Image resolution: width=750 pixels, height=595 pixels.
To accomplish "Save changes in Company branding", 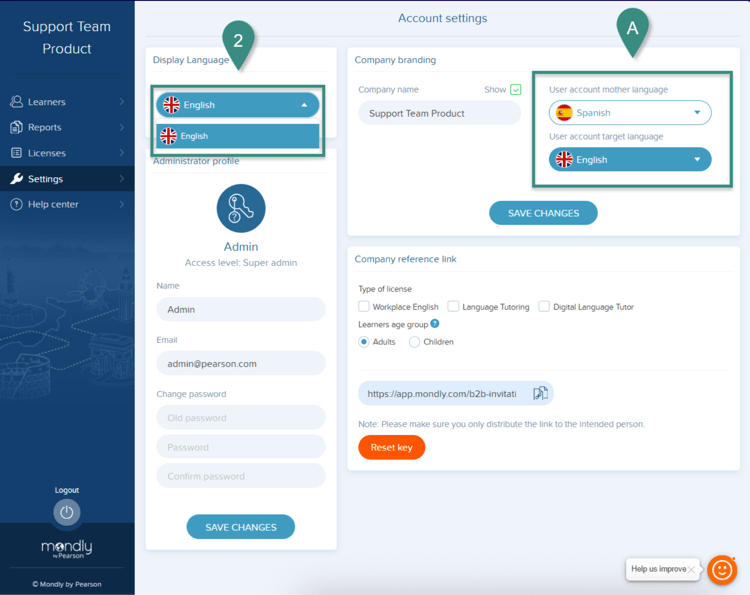I will click(543, 213).
